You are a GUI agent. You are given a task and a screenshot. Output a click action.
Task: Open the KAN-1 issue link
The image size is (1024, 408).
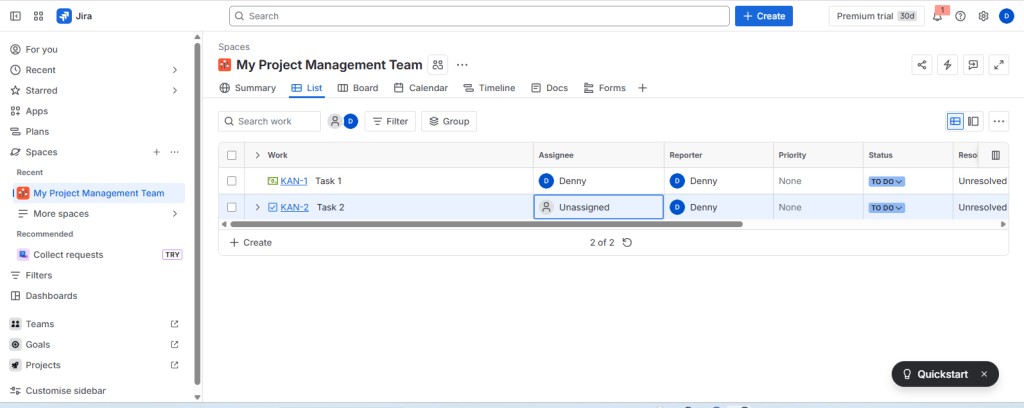[294, 181]
